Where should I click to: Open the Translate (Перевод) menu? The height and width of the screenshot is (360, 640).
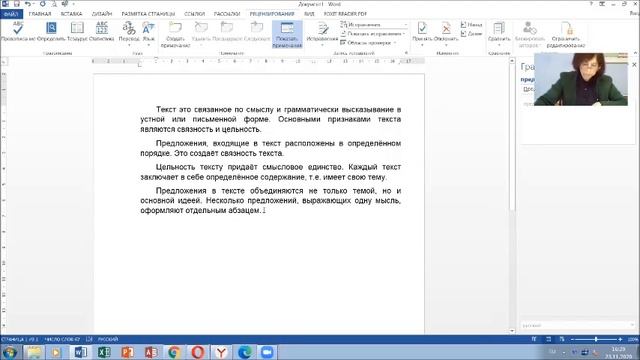click(129, 33)
